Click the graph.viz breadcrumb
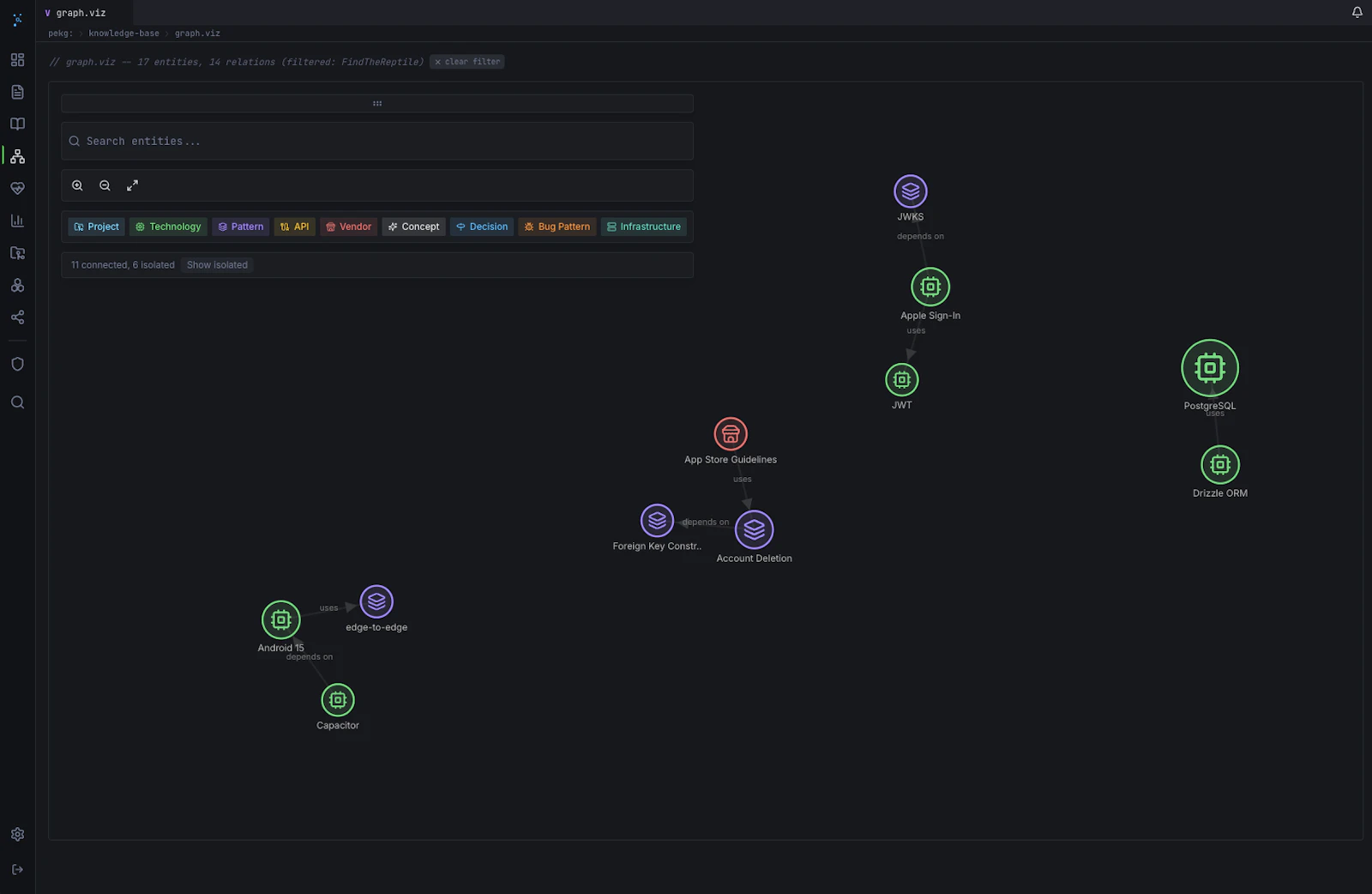 tap(197, 33)
